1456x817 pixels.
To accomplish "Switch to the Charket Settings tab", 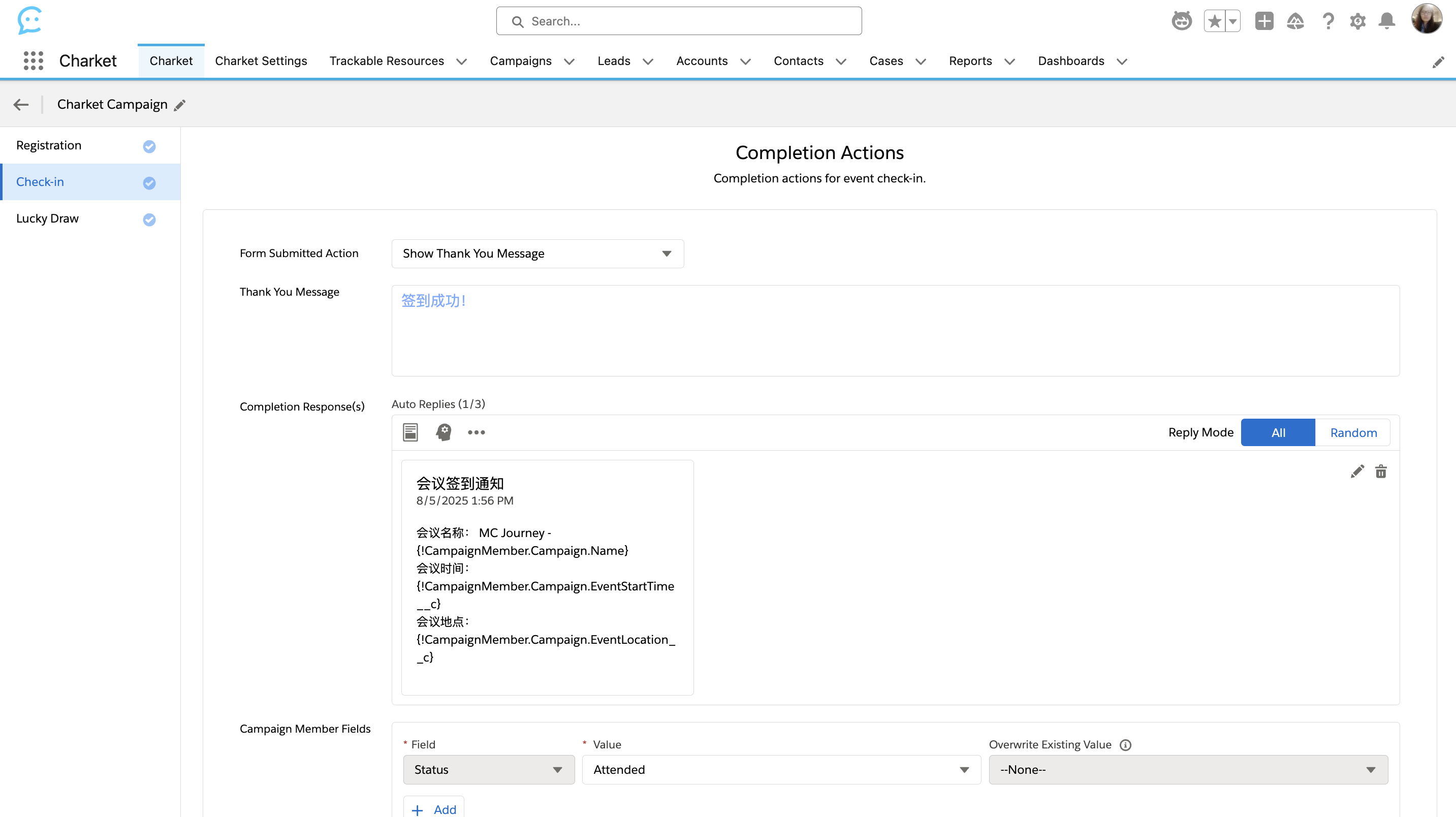I will (x=261, y=60).
